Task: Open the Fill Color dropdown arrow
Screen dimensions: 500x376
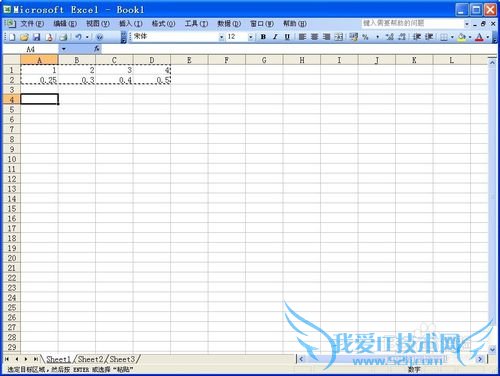Action: (470, 37)
